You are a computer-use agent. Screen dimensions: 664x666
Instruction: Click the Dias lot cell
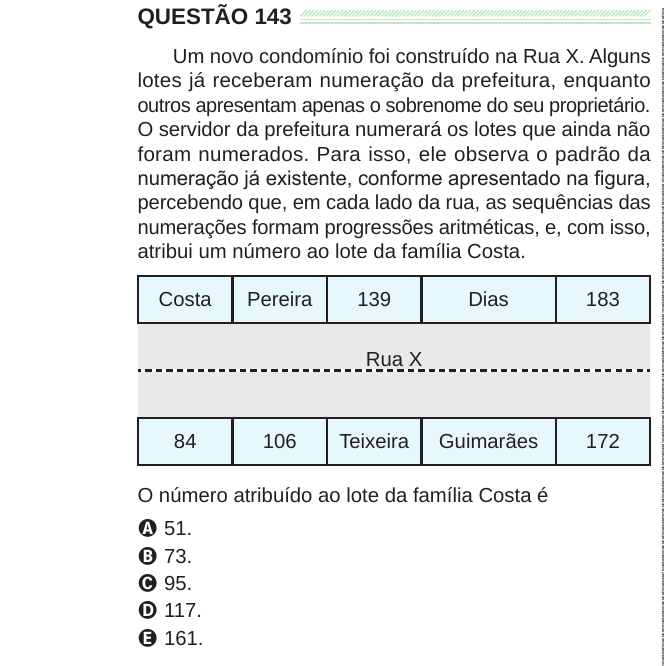pyautogui.click(x=489, y=299)
